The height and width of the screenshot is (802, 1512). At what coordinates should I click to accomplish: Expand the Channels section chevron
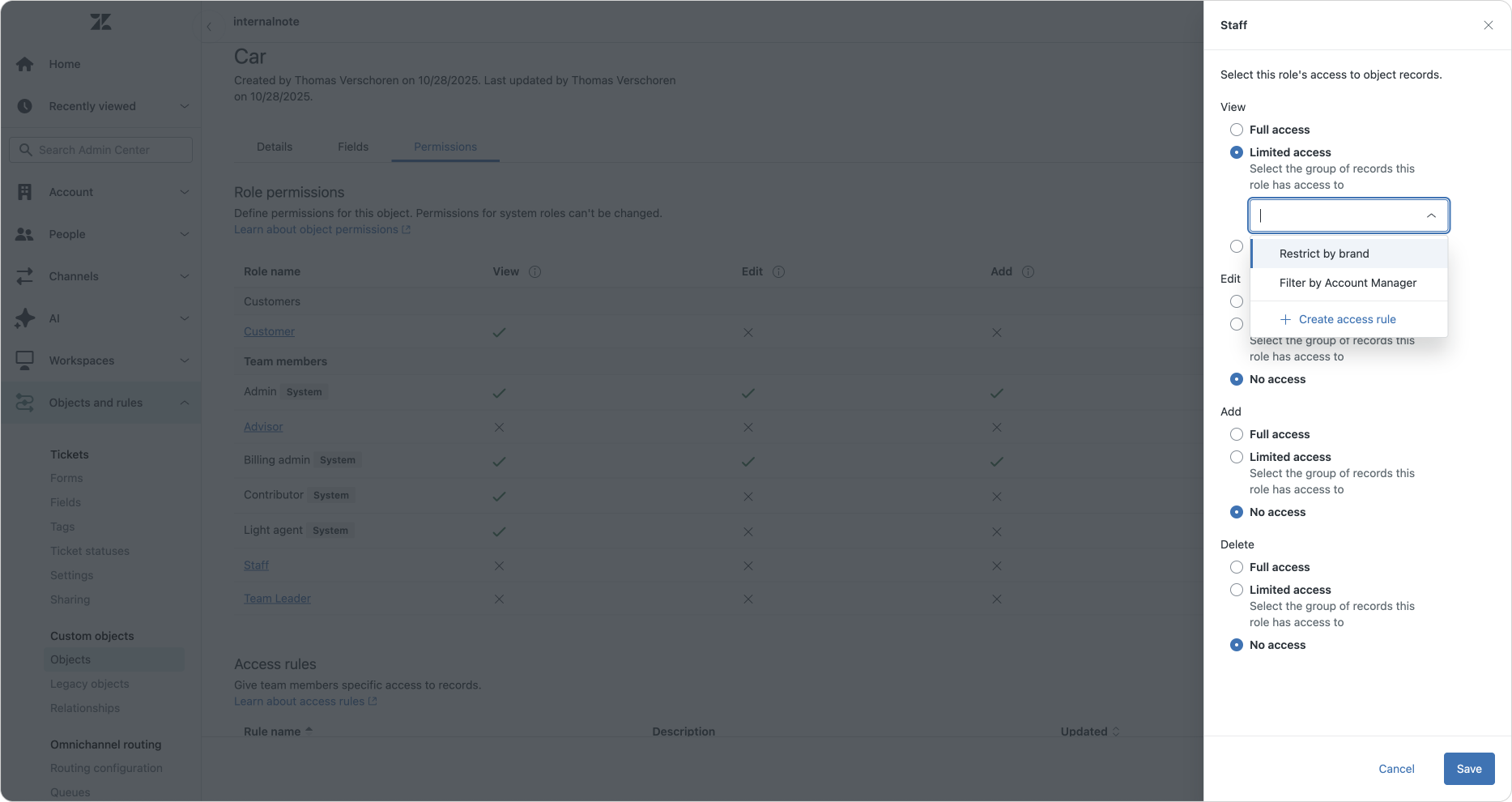pyautogui.click(x=185, y=276)
